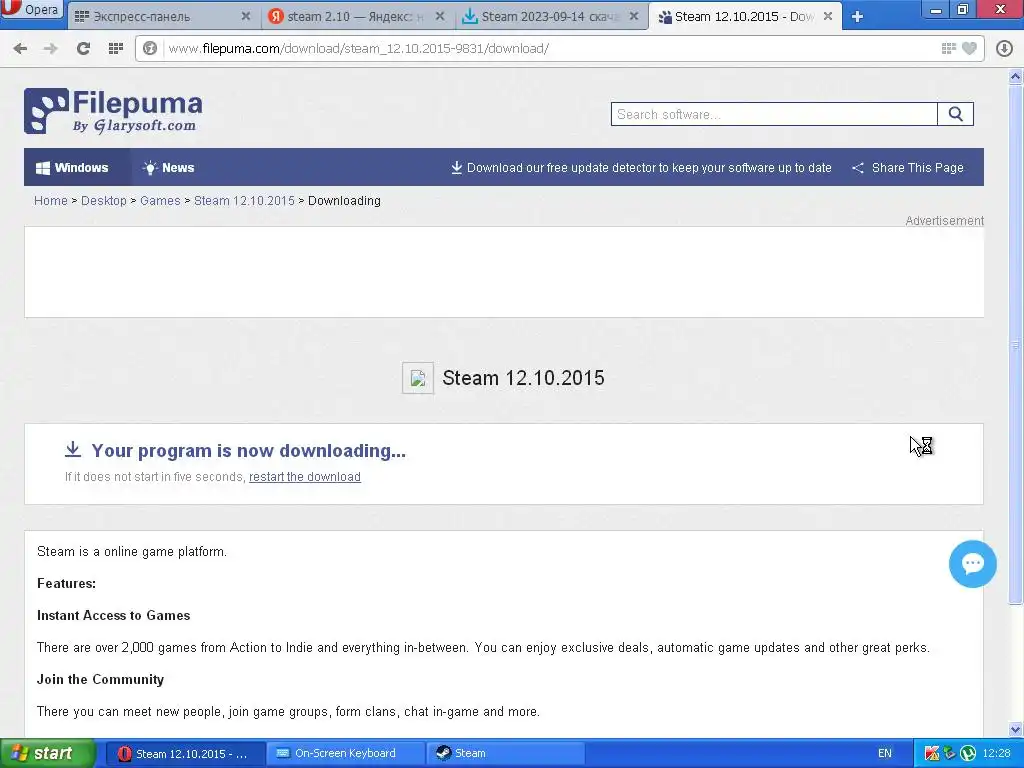Click the page scrollbar down arrow
The width and height of the screenshot is (1024, 768).
coord(1016,729)
